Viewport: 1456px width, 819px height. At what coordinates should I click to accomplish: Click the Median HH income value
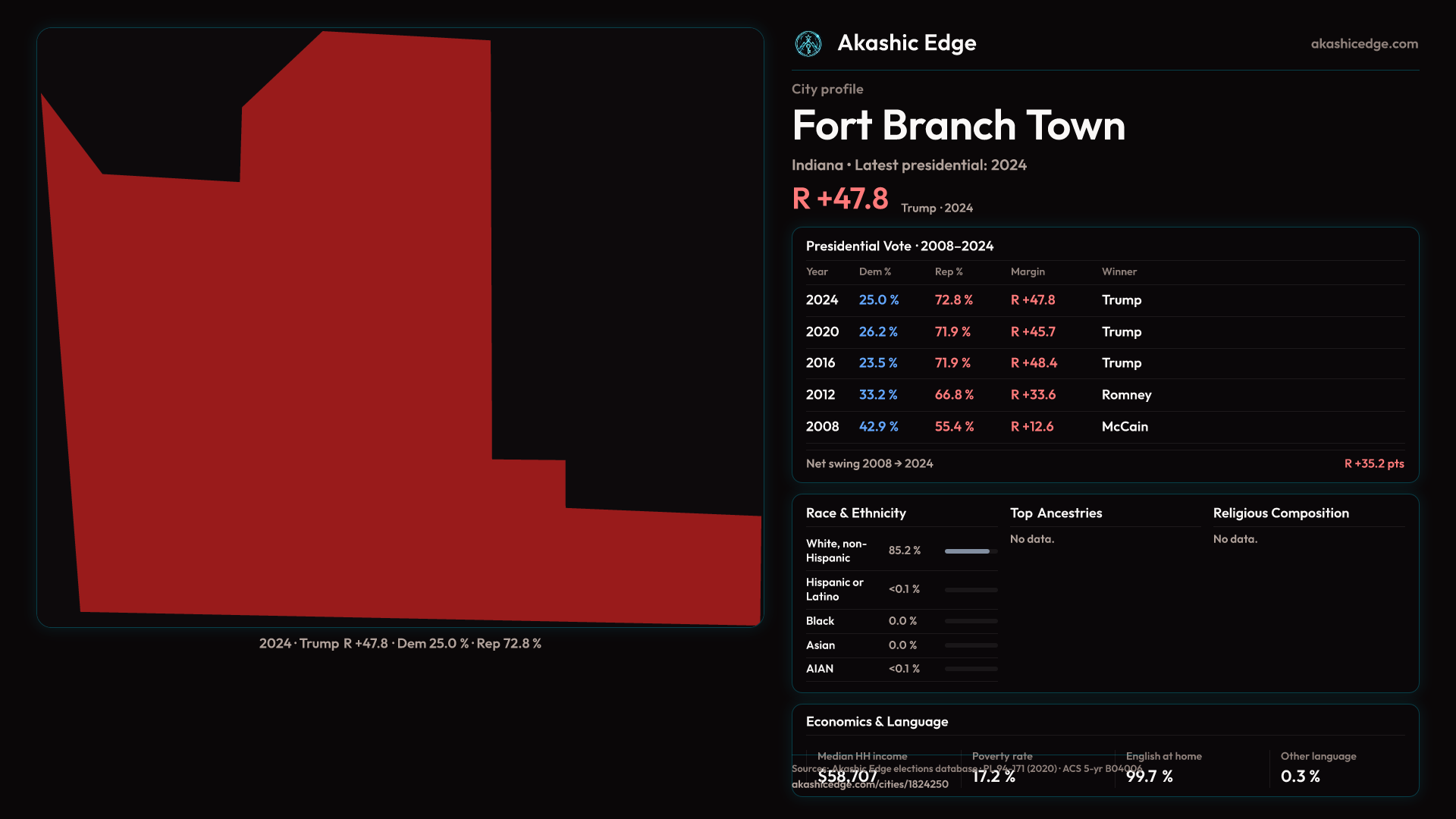tap(847, 777)
